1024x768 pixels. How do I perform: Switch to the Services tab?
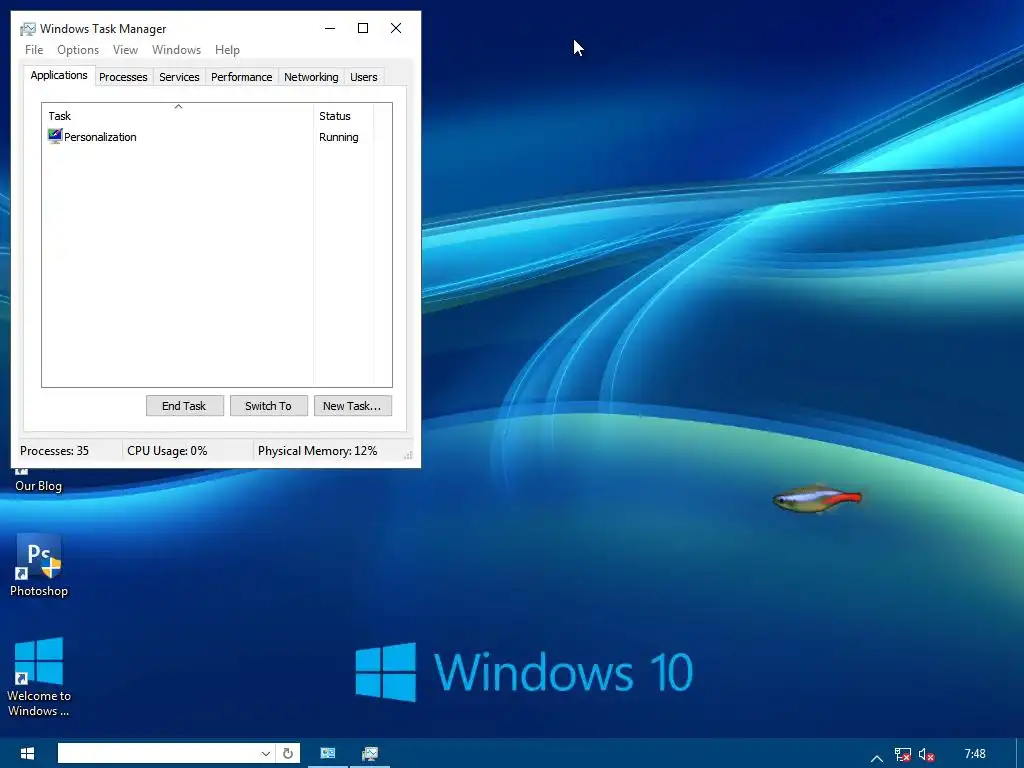(x=179, y=77)
